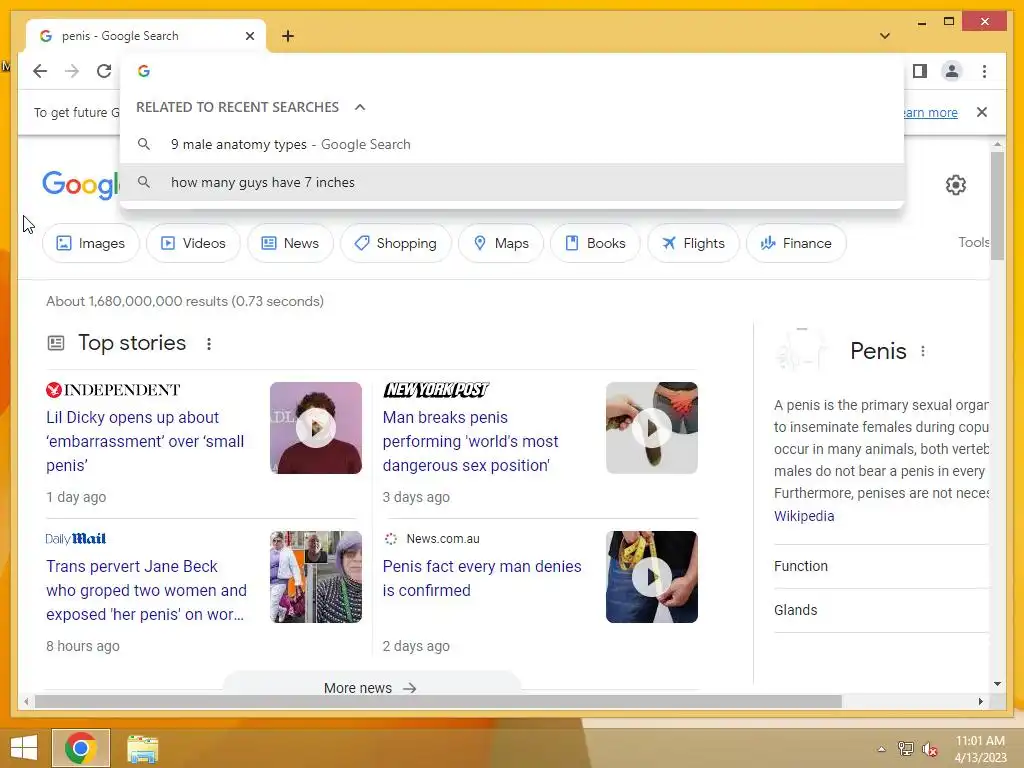Image resolution: width=1024 pixels, height=768 pixels.
Task: Click the Chrome taskbar icon
Action: pos(81,748)
